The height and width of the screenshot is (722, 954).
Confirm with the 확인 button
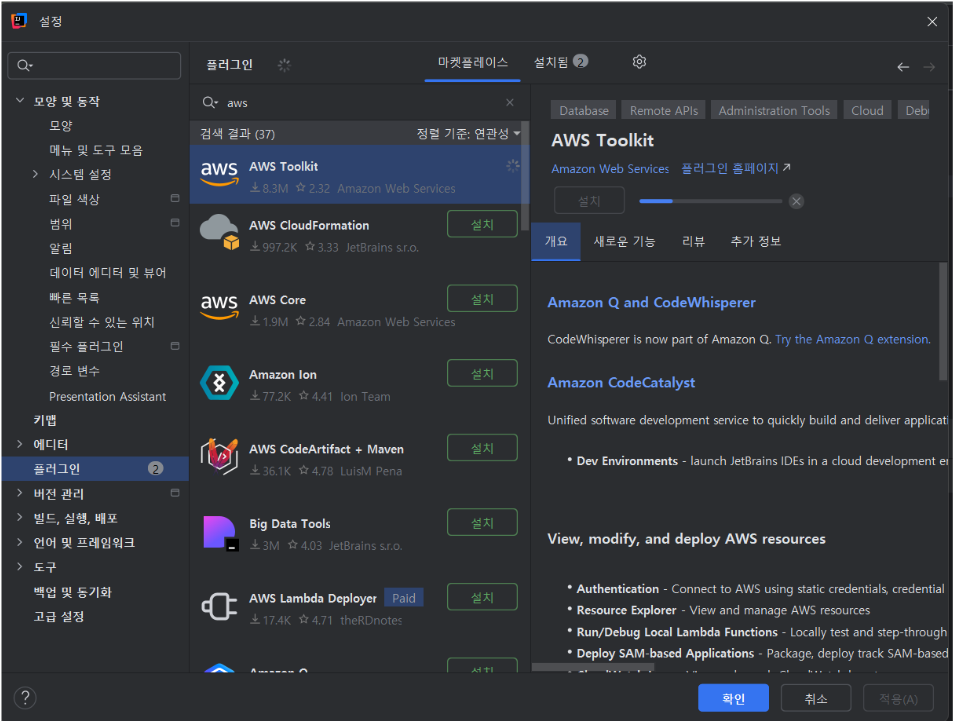point(733,698)
